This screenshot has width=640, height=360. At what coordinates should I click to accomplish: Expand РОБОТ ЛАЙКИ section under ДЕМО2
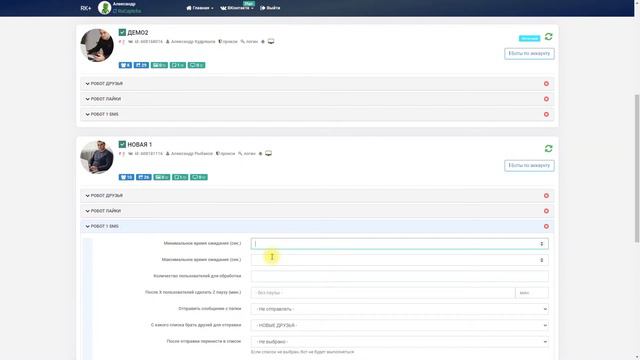(x=317, y=99)
